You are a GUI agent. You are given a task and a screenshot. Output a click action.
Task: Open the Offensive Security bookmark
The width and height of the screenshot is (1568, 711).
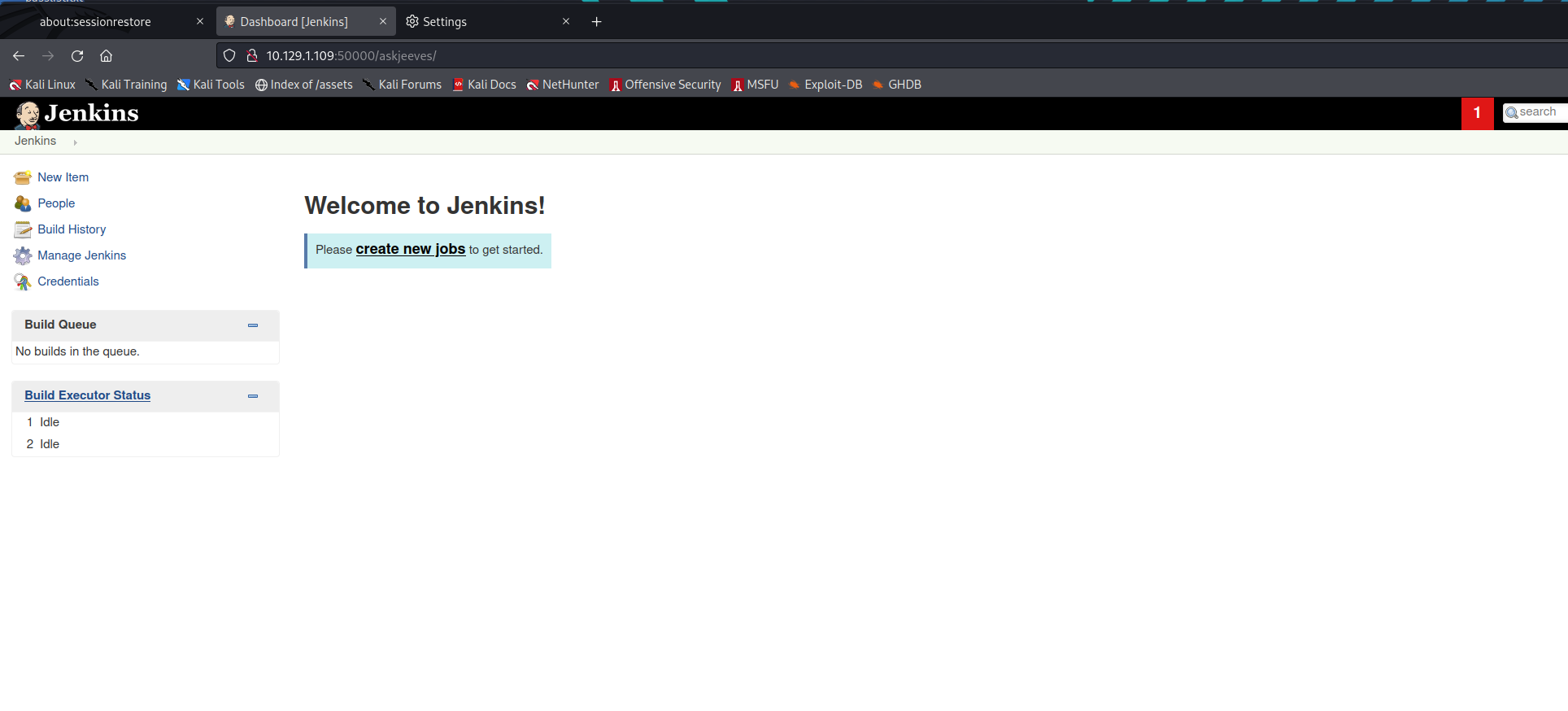665,85
